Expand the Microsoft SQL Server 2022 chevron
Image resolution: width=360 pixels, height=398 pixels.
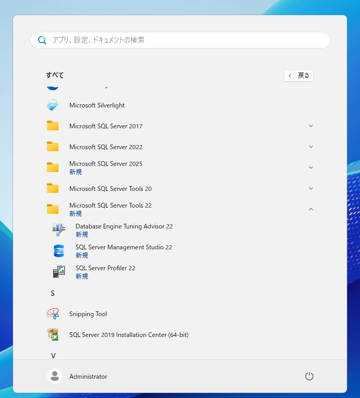[x=311, y=147]
